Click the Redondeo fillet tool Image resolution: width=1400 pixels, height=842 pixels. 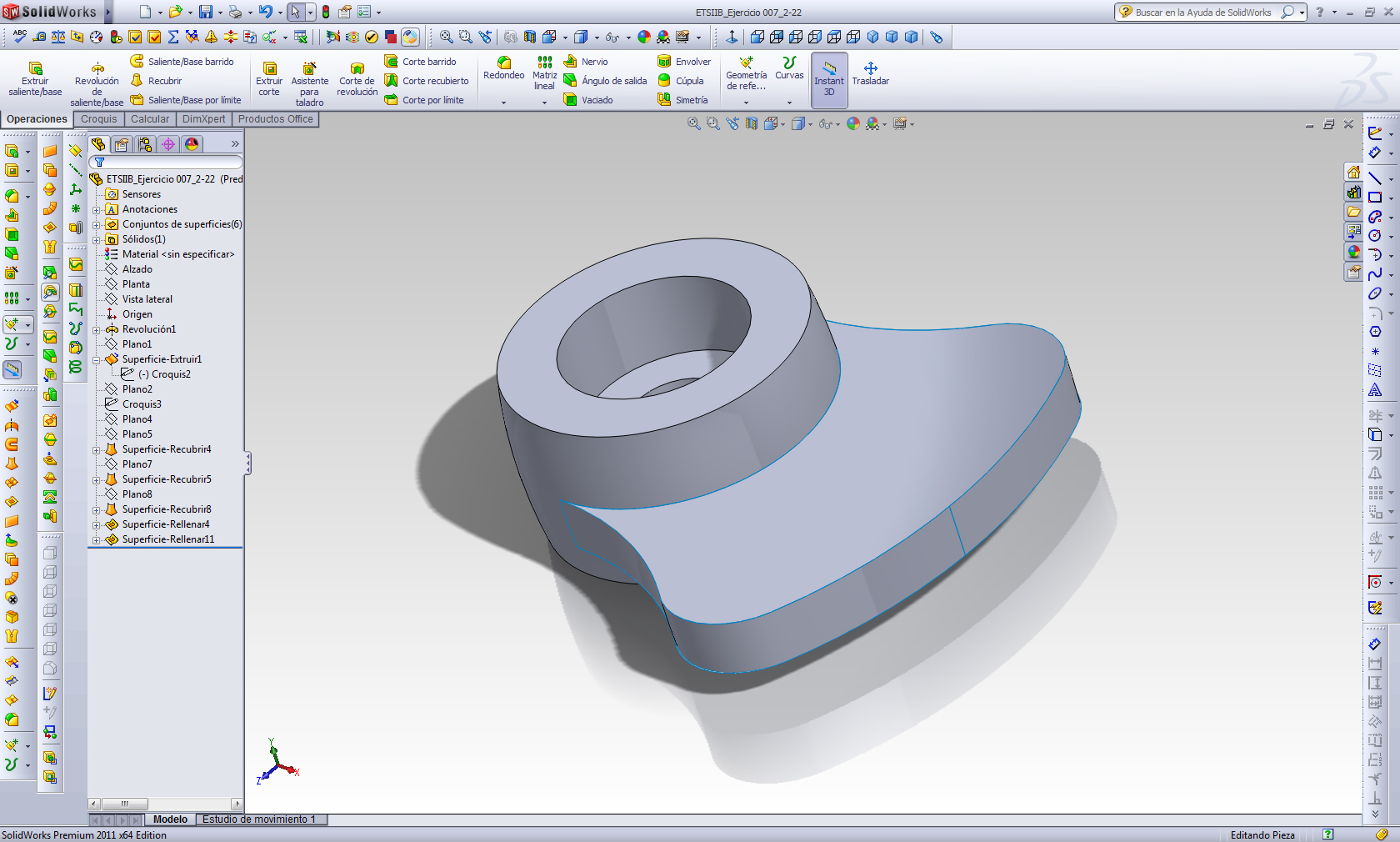503,68
